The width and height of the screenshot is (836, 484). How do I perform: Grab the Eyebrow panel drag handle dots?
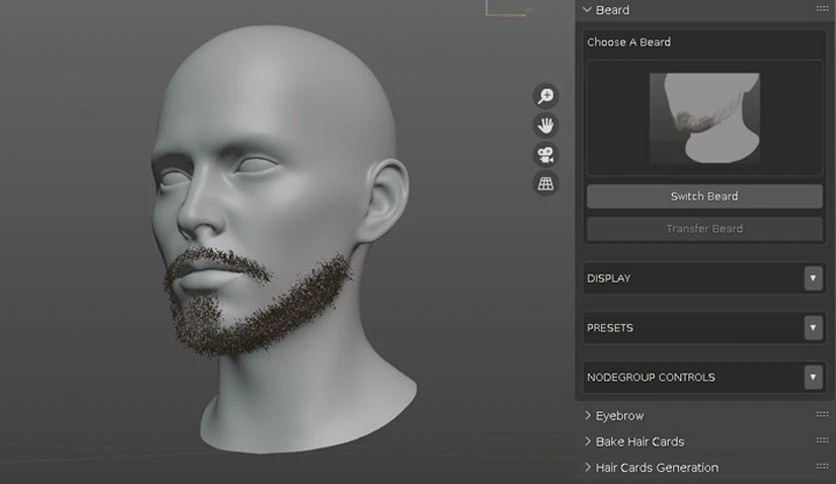[x=822, y=414]
